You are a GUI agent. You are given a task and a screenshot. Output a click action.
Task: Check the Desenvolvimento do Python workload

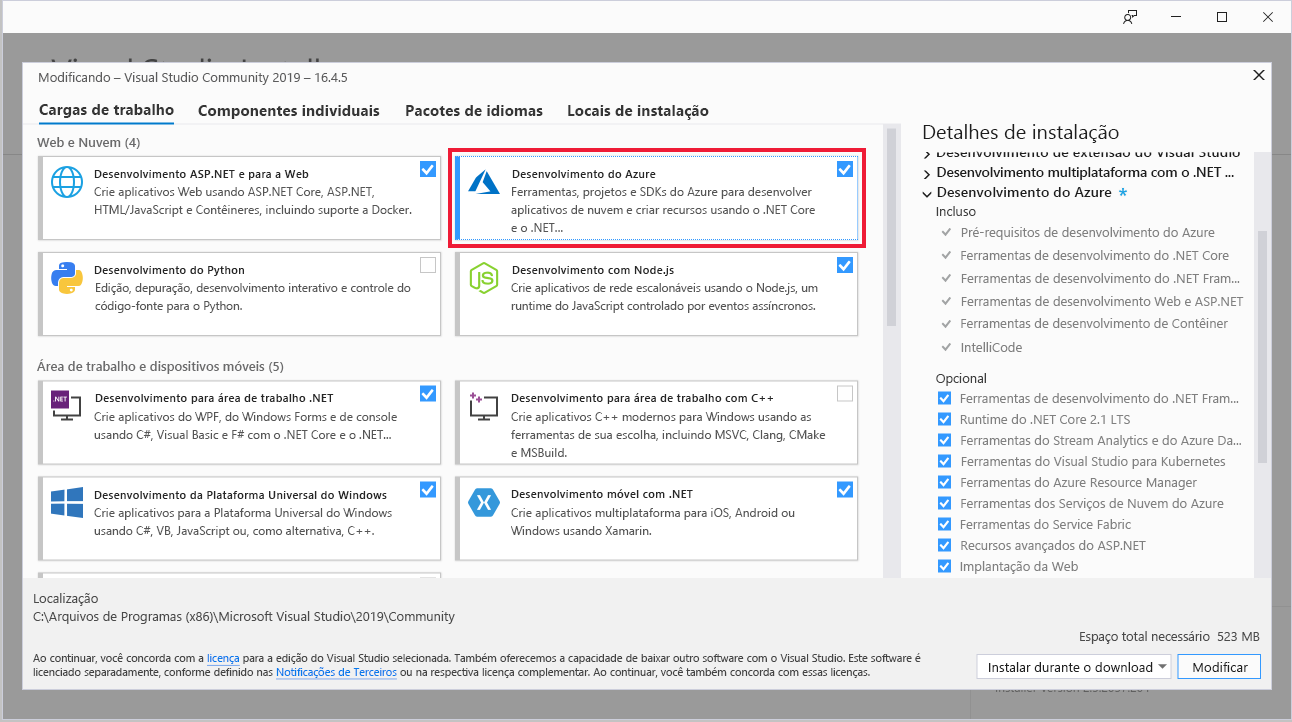click(x=428, y=265)
